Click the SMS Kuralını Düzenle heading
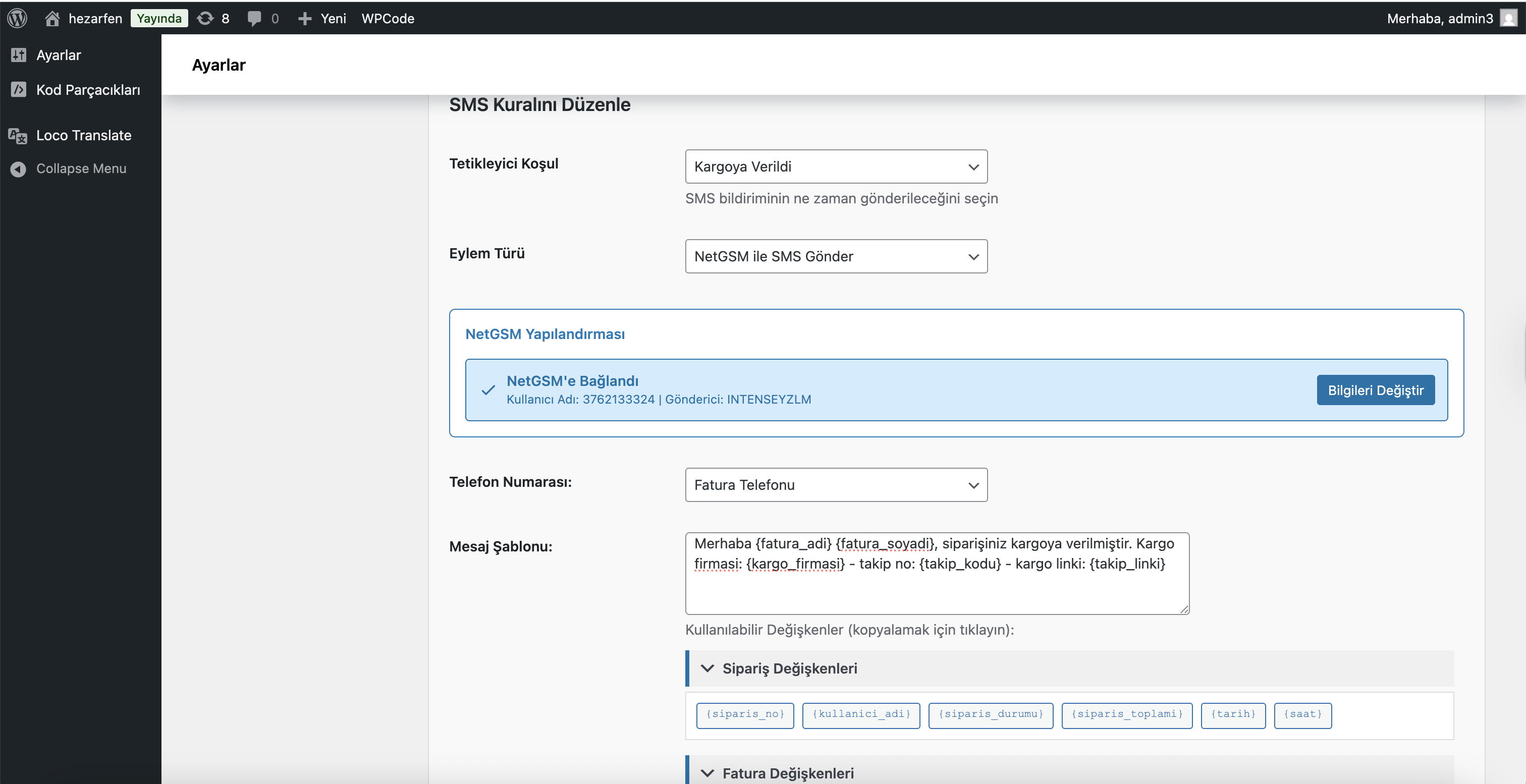 coord(539,105)
